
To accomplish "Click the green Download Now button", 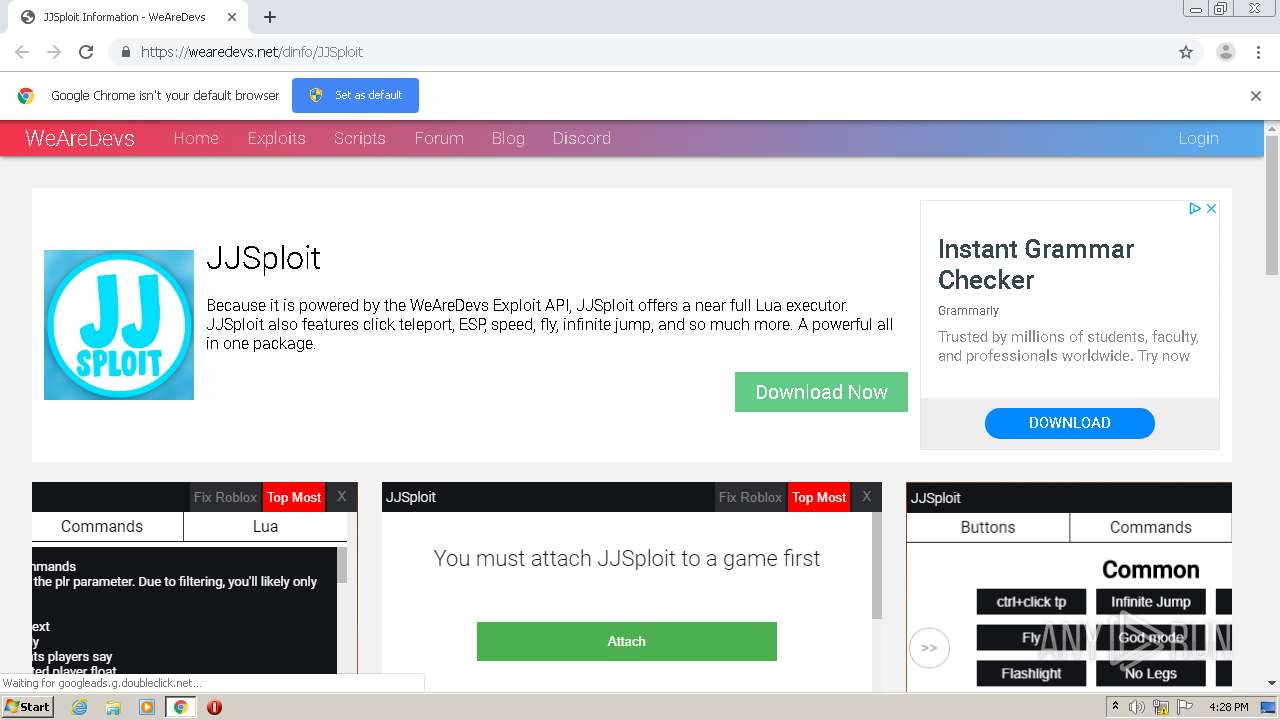I will click(x=821, y=392).
